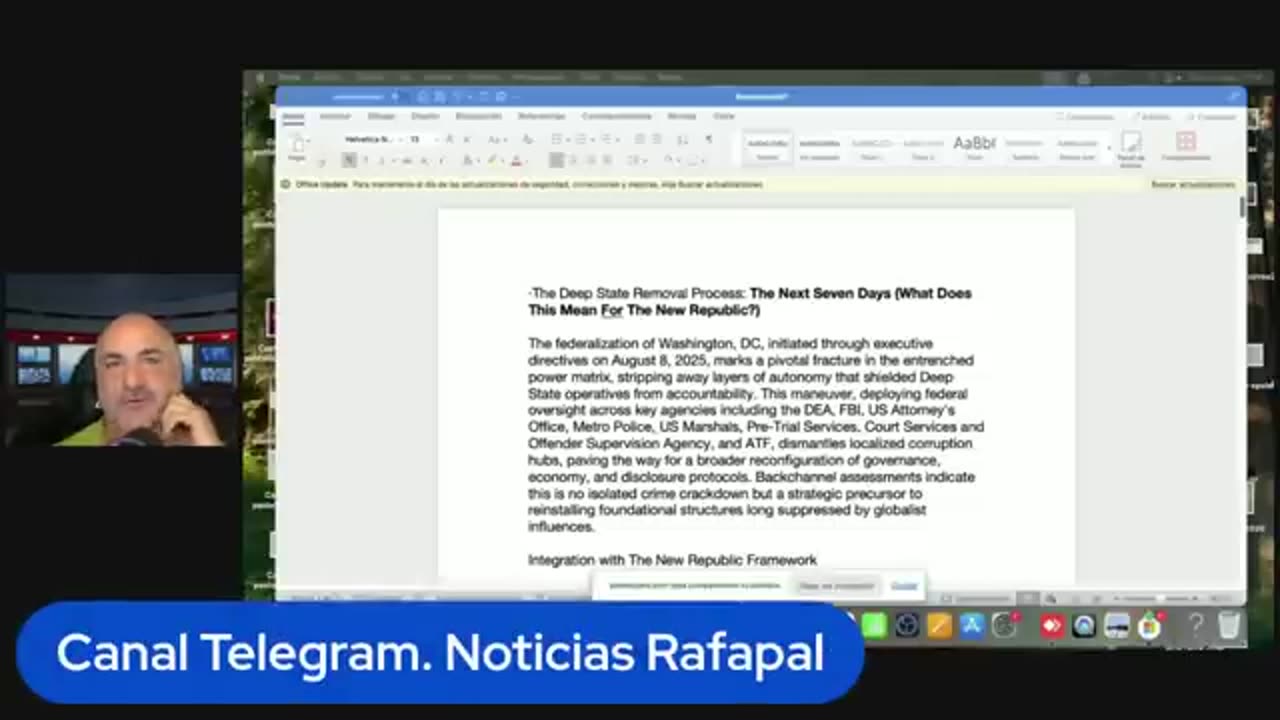
Task: Open the red AnyDesk icon in the Dock
Action: point(1052,626)
